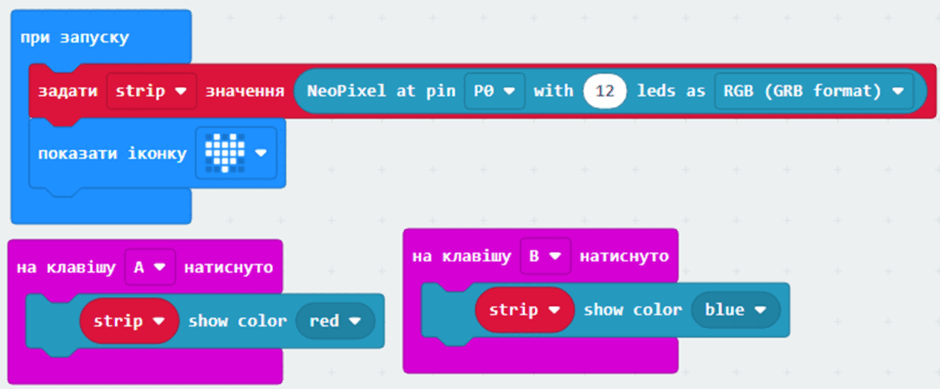Screen dimensions: 940x389
Task: Open strip dropdown in blue show color block
Action: 525,310
